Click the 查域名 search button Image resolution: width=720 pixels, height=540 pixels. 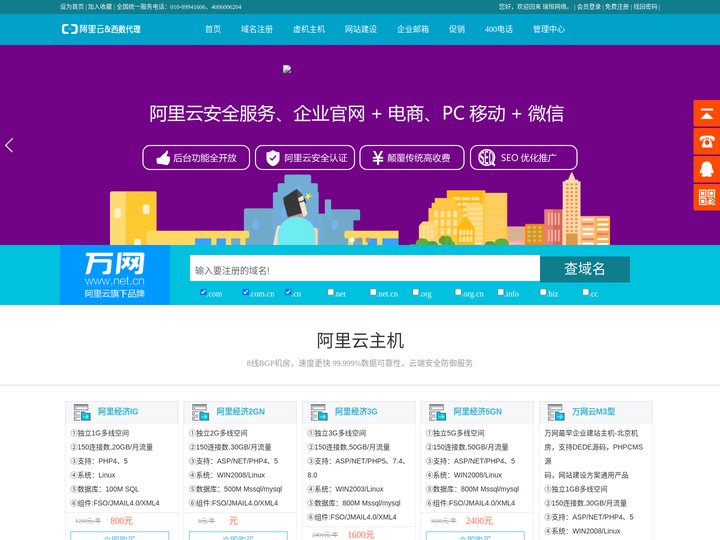pos(585,269)
